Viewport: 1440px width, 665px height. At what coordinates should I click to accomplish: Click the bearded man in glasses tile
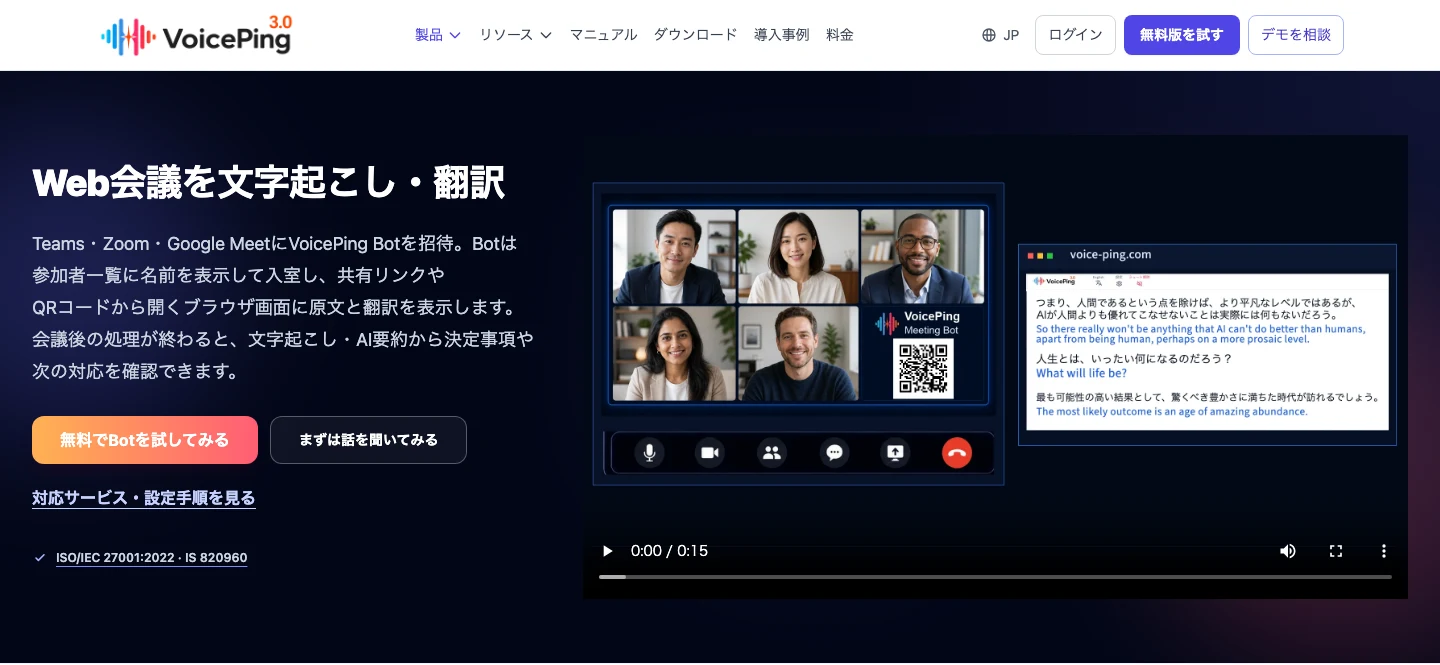[922, 256]
